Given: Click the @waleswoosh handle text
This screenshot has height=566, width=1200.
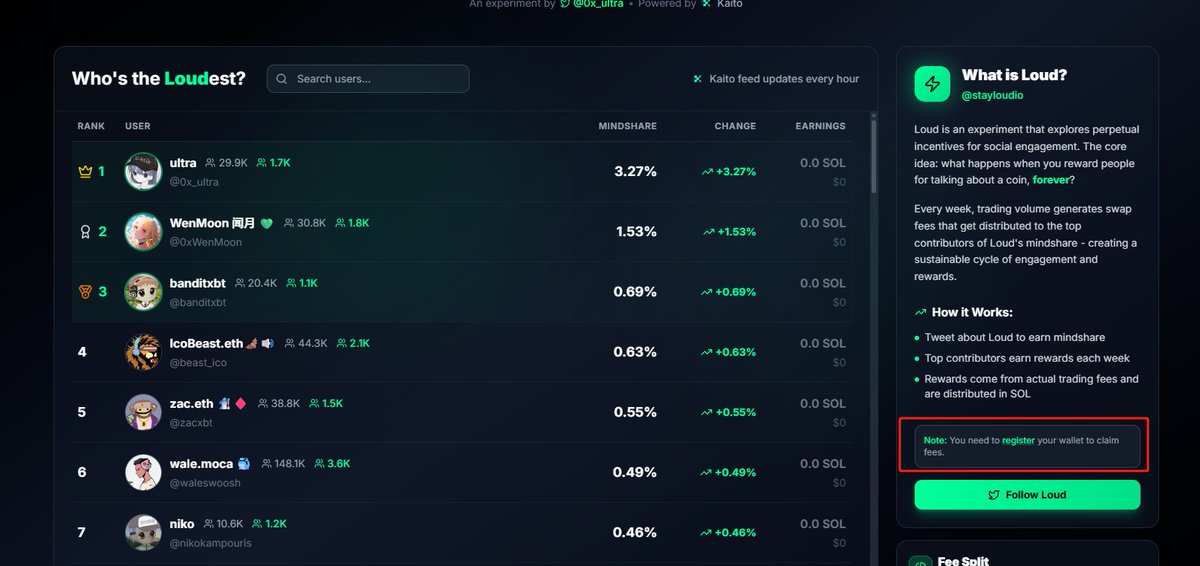Looking at the screenshot, I should click(205, 483).
